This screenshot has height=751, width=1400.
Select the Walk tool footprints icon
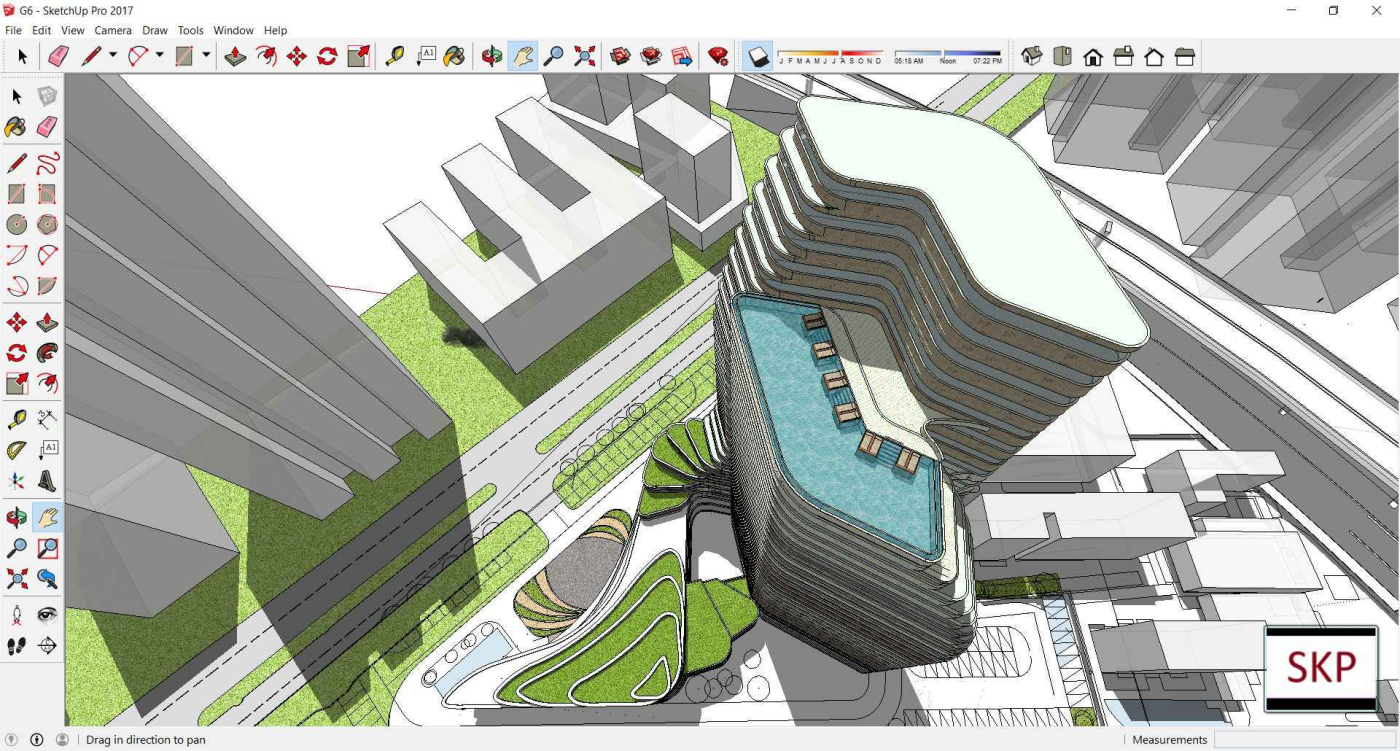click(x=17, y=646)
